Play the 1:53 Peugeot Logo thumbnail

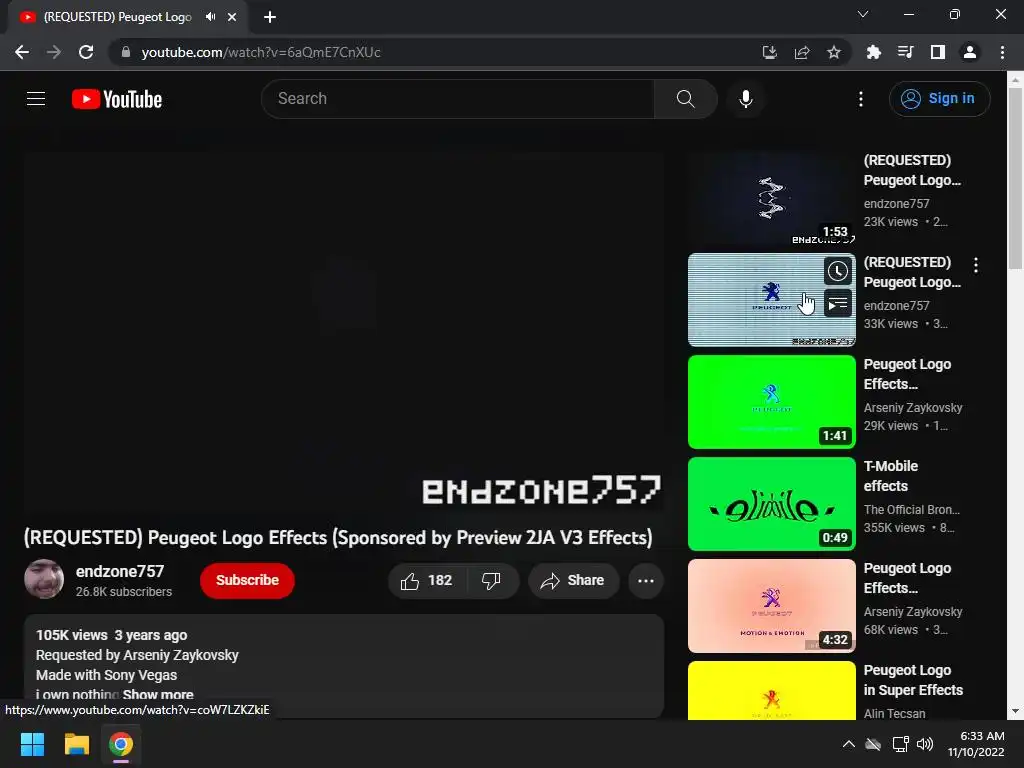(x=771, y=198)
